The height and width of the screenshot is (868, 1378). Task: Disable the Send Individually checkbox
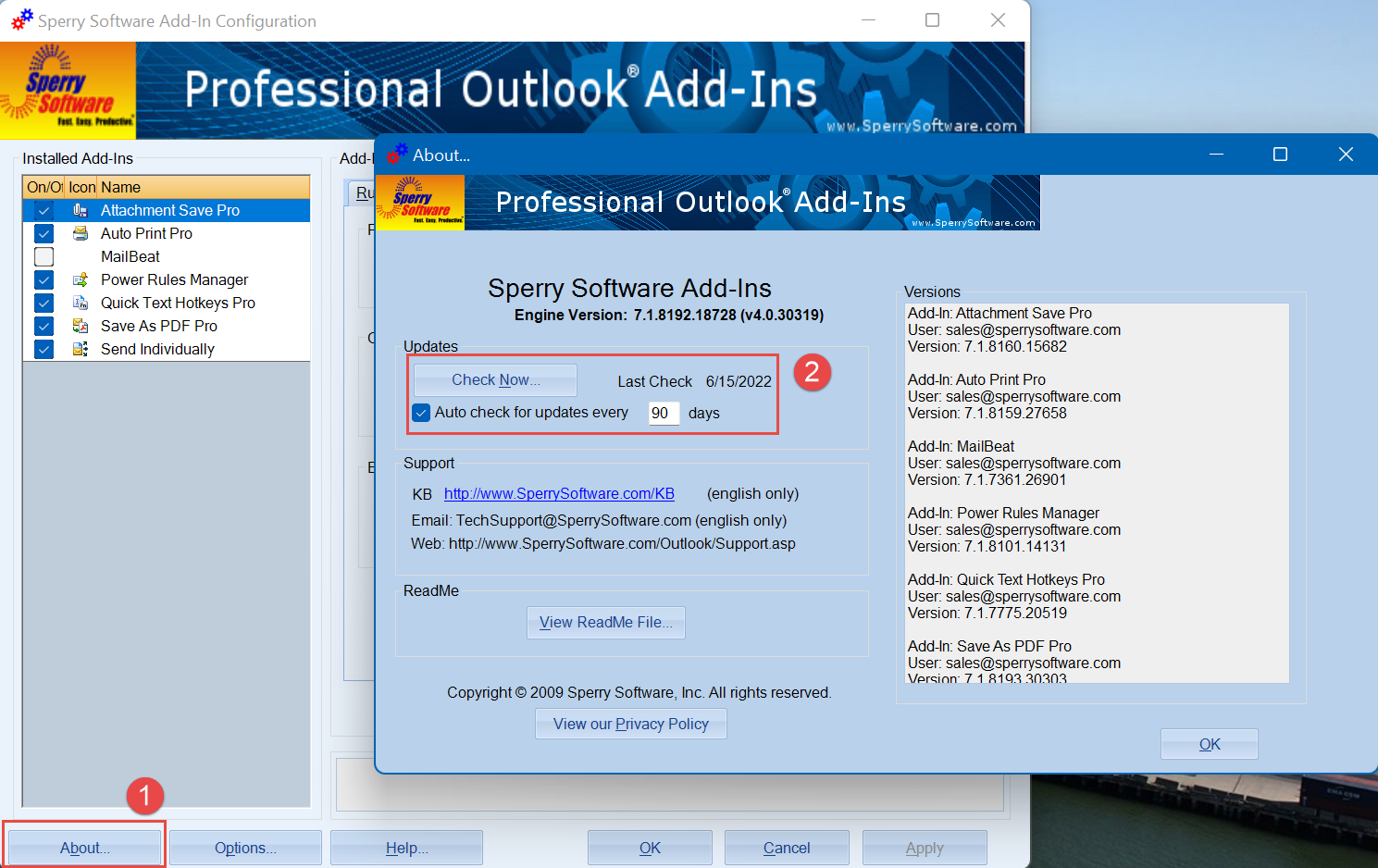[x=43, y=349]
